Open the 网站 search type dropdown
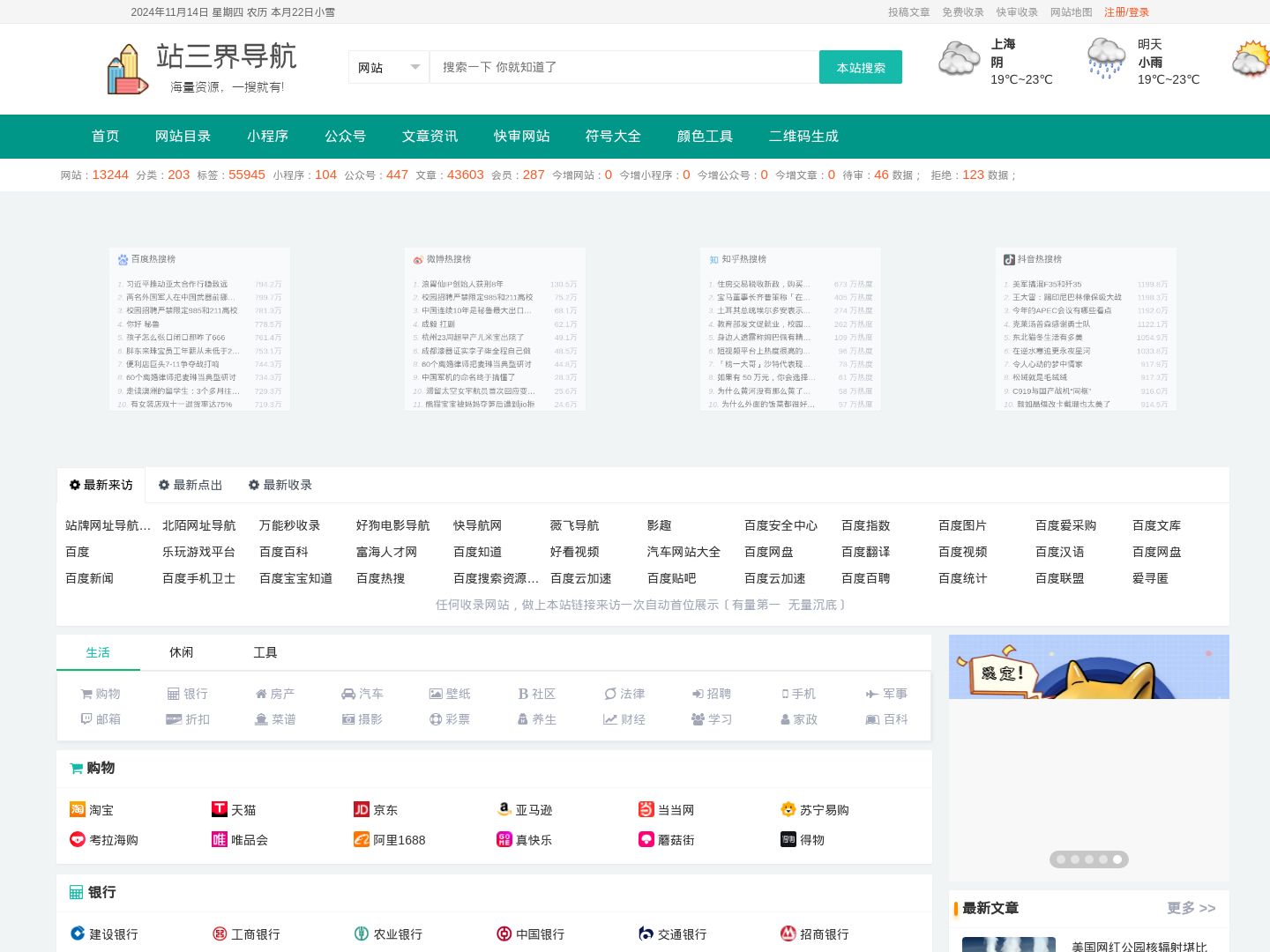The height and width of the screenshot is (952, 1270). [x=389, y=67]
